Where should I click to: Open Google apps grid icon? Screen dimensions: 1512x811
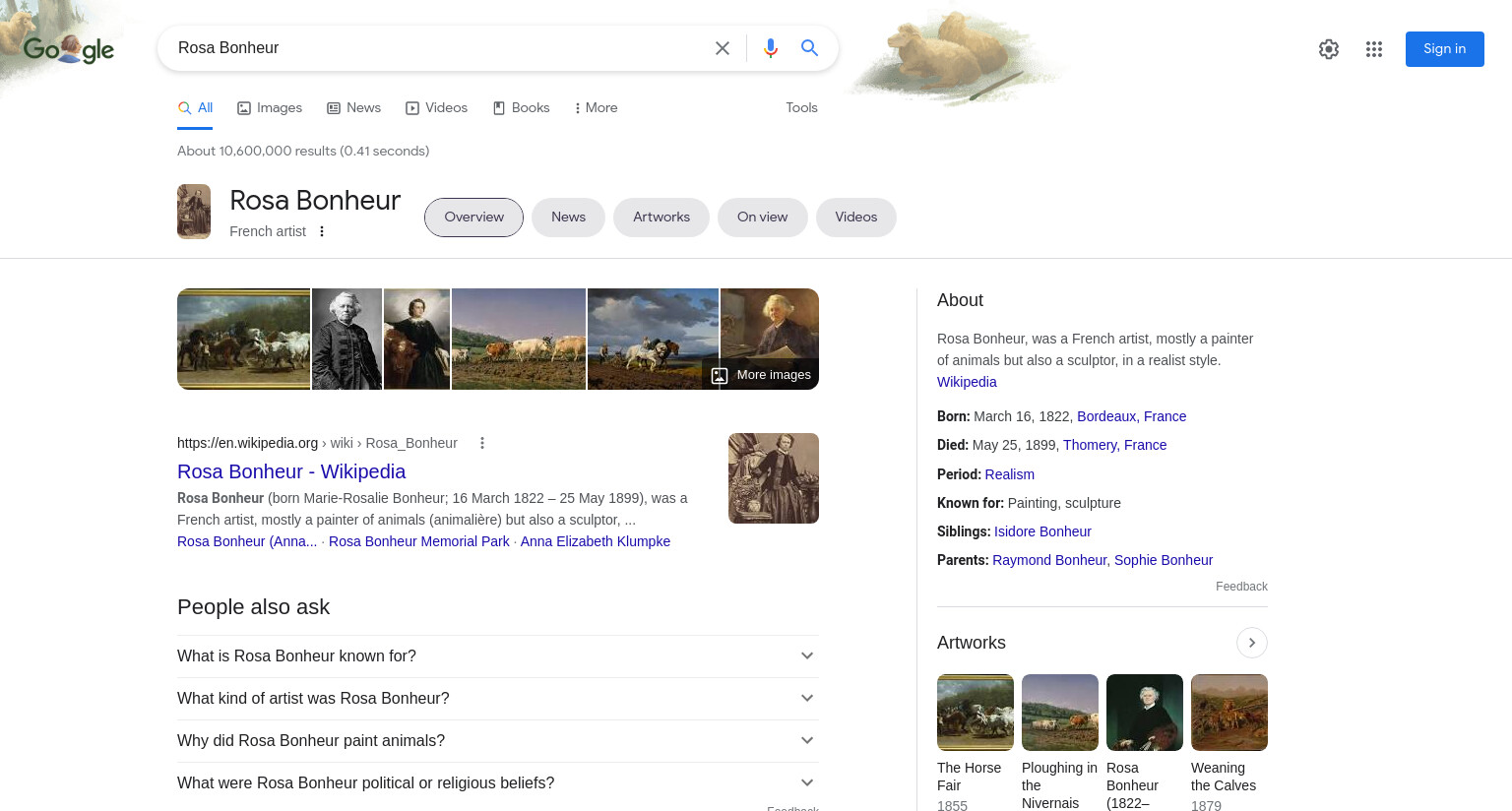click(x=1374, y=49)
